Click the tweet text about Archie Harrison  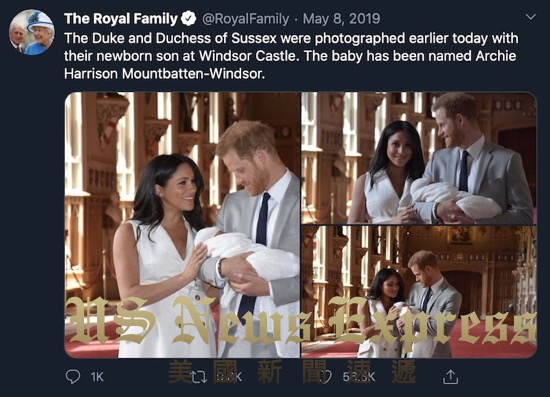291,56
